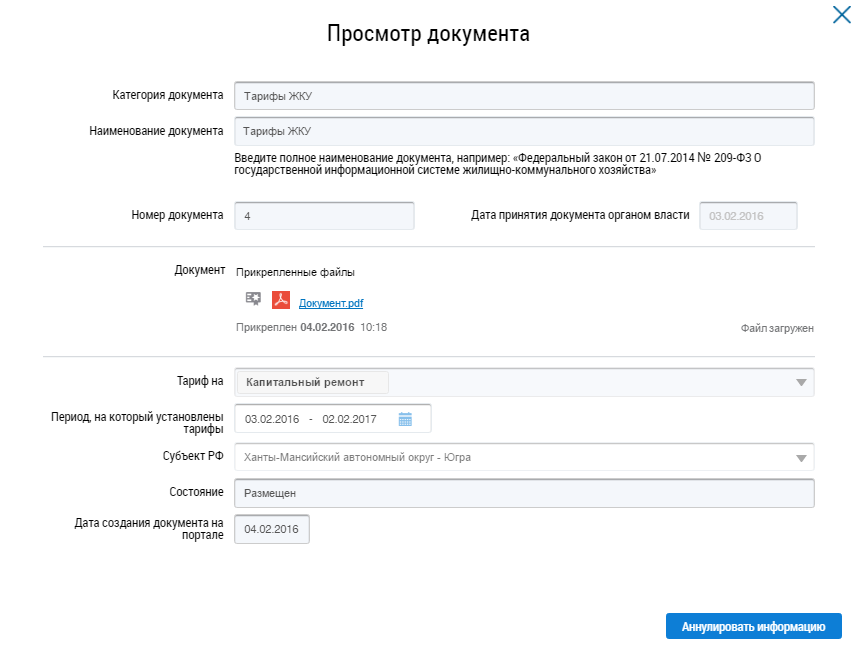Click the period start date 03.02.2016

pos(272,419)
